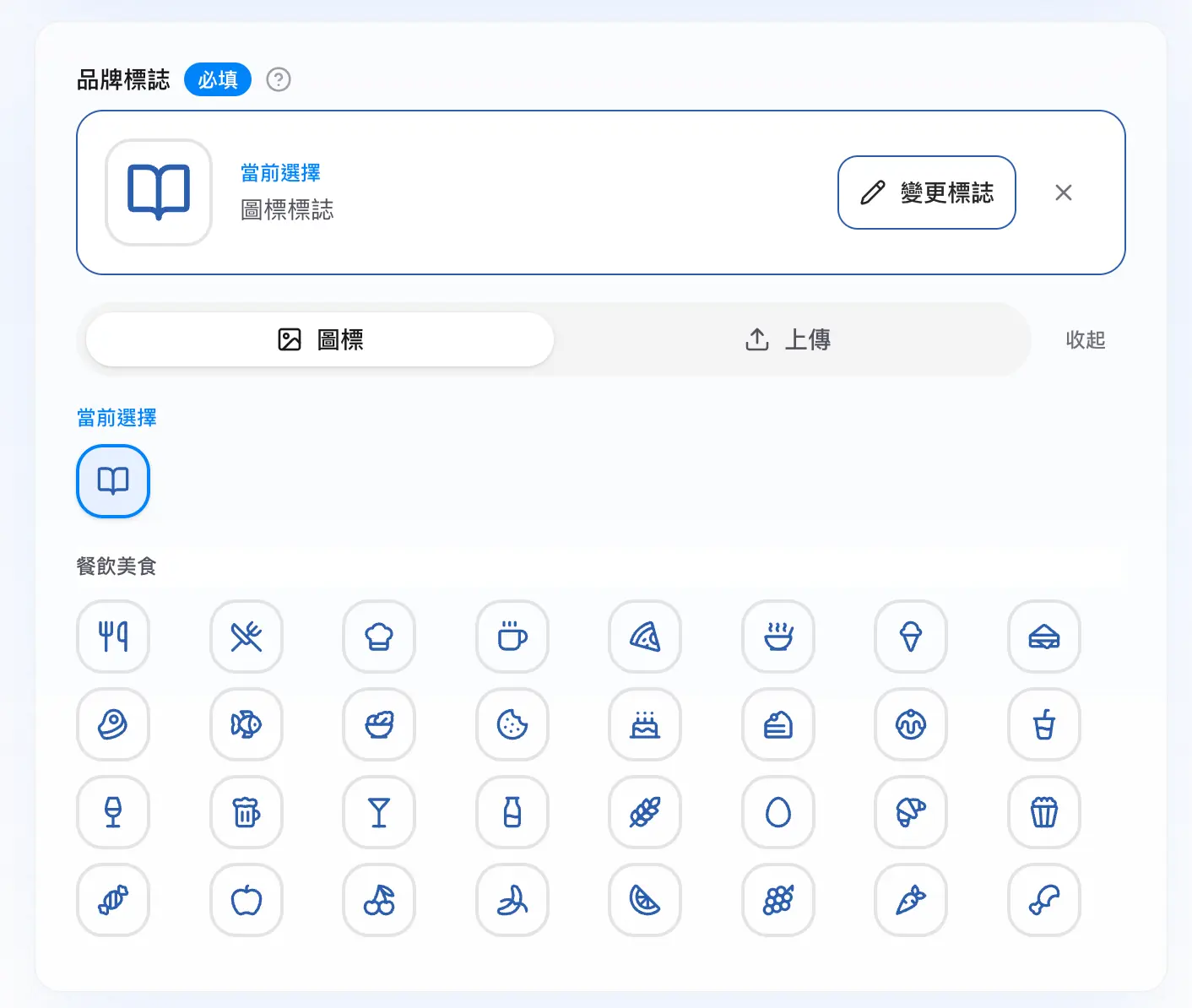This screenshot has height=1008, width=1192.
Task: Choose the chef hat icon
Action: point(379,637)
